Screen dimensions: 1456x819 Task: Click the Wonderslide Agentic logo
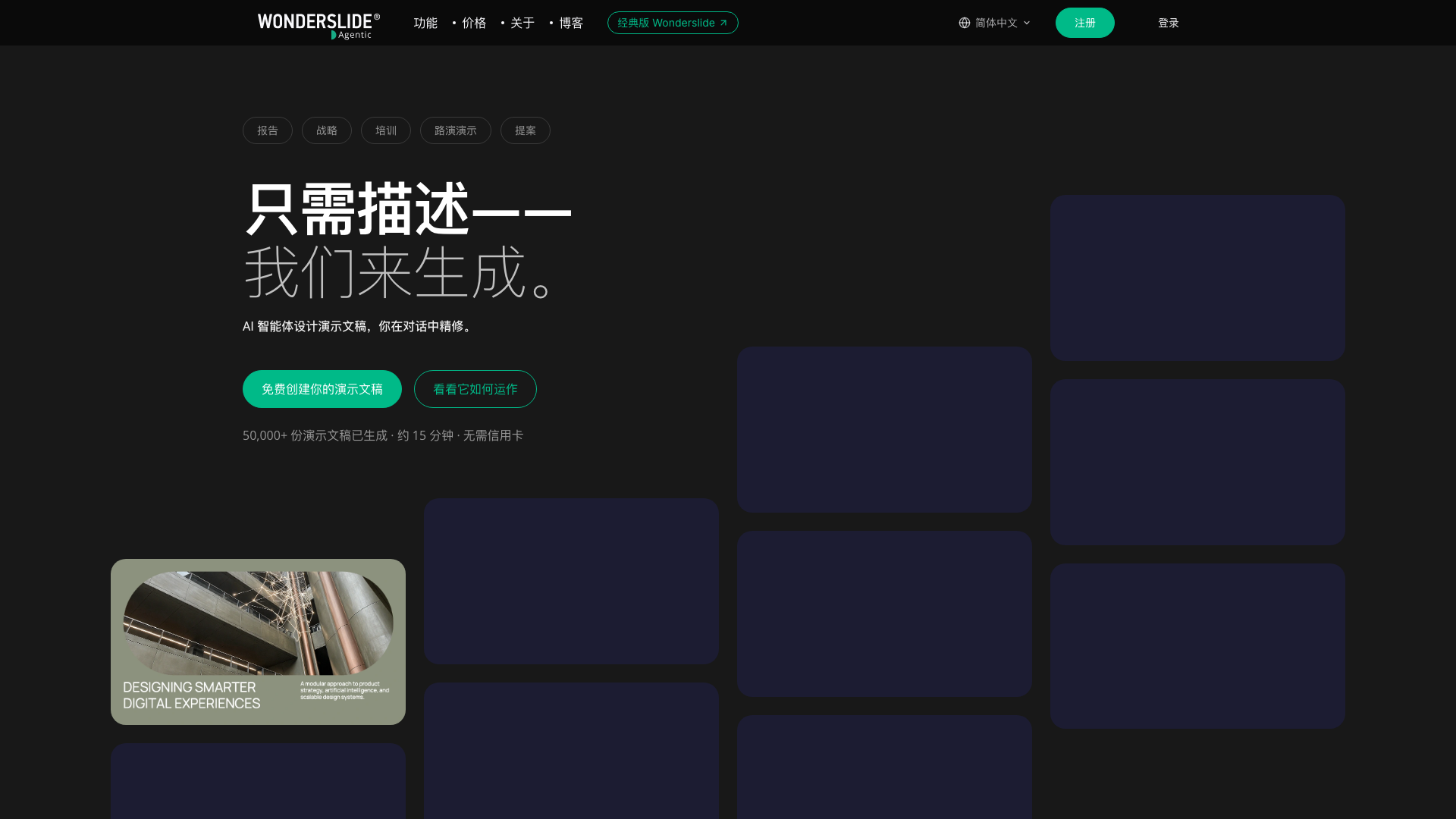click(318, 25)
